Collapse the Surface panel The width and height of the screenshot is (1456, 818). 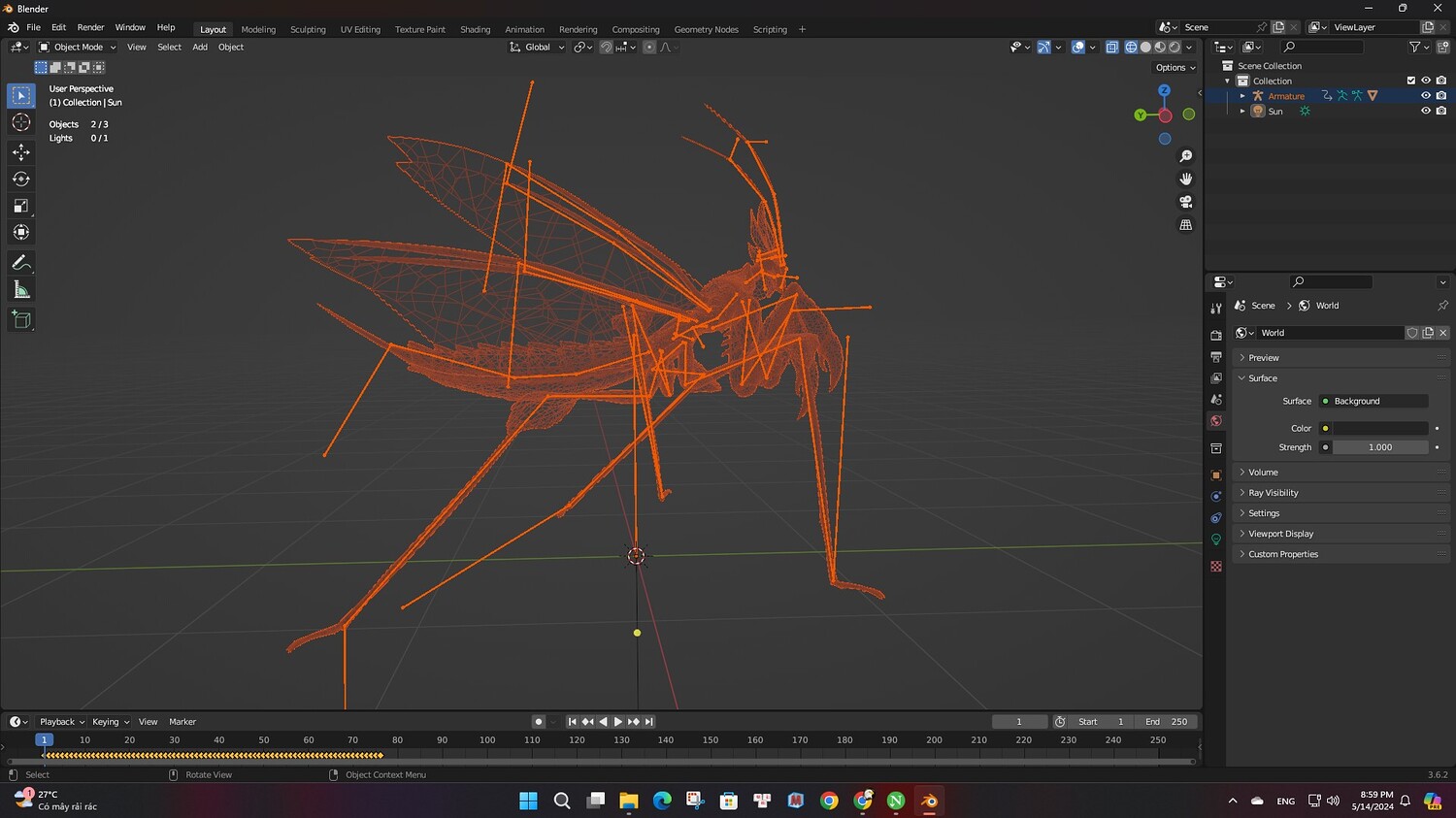[1340, 378]
